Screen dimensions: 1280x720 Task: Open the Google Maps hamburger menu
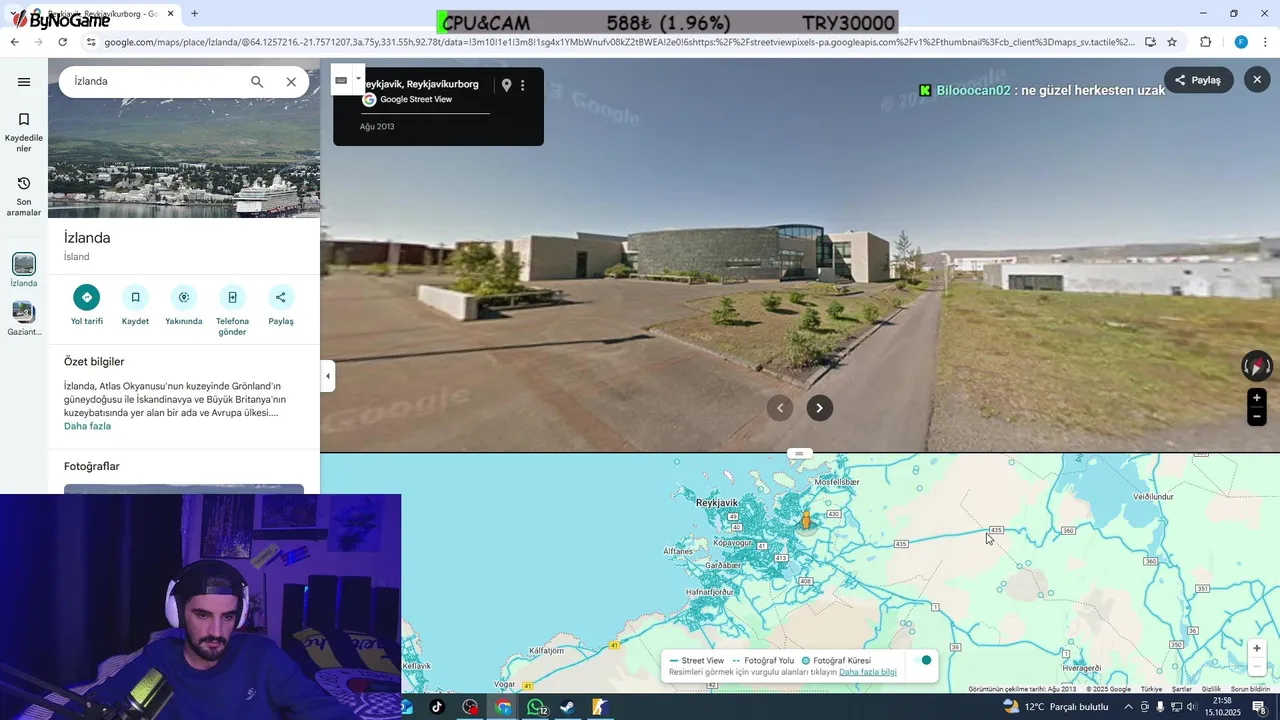pos(24,82)
